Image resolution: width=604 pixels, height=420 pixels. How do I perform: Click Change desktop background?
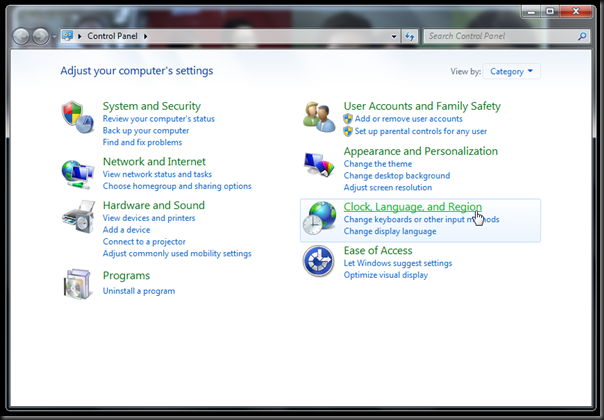(x=397, y=176)
